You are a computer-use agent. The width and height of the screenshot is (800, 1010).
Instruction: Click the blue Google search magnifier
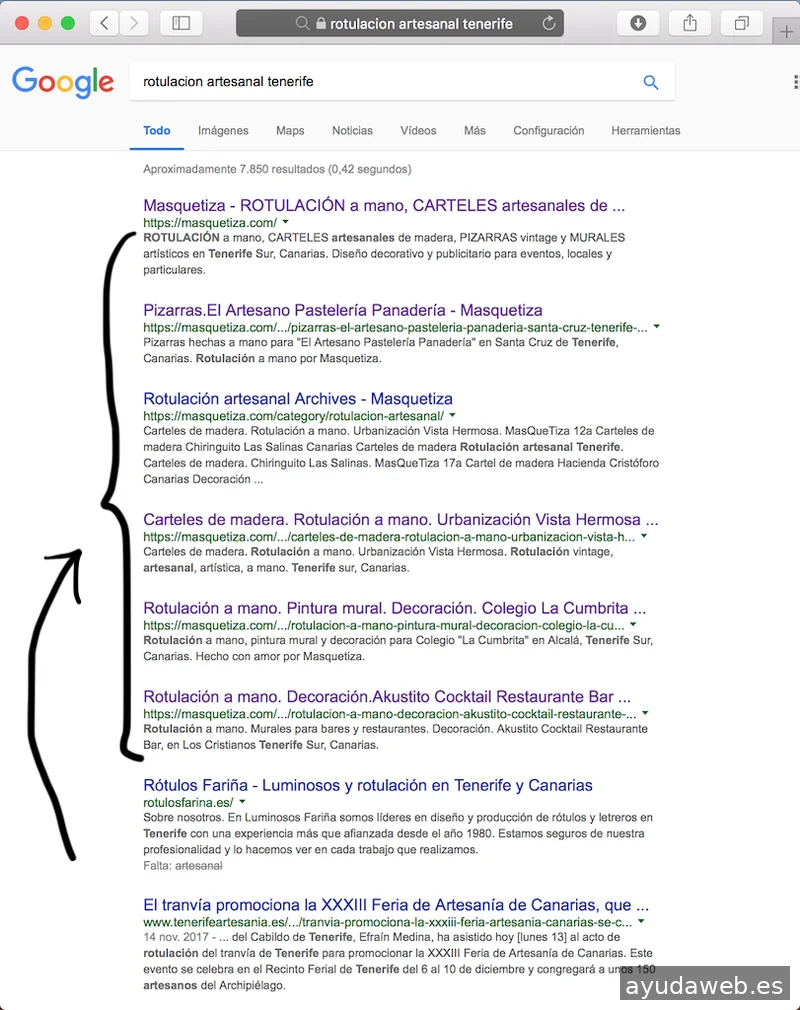coord(651,82)
